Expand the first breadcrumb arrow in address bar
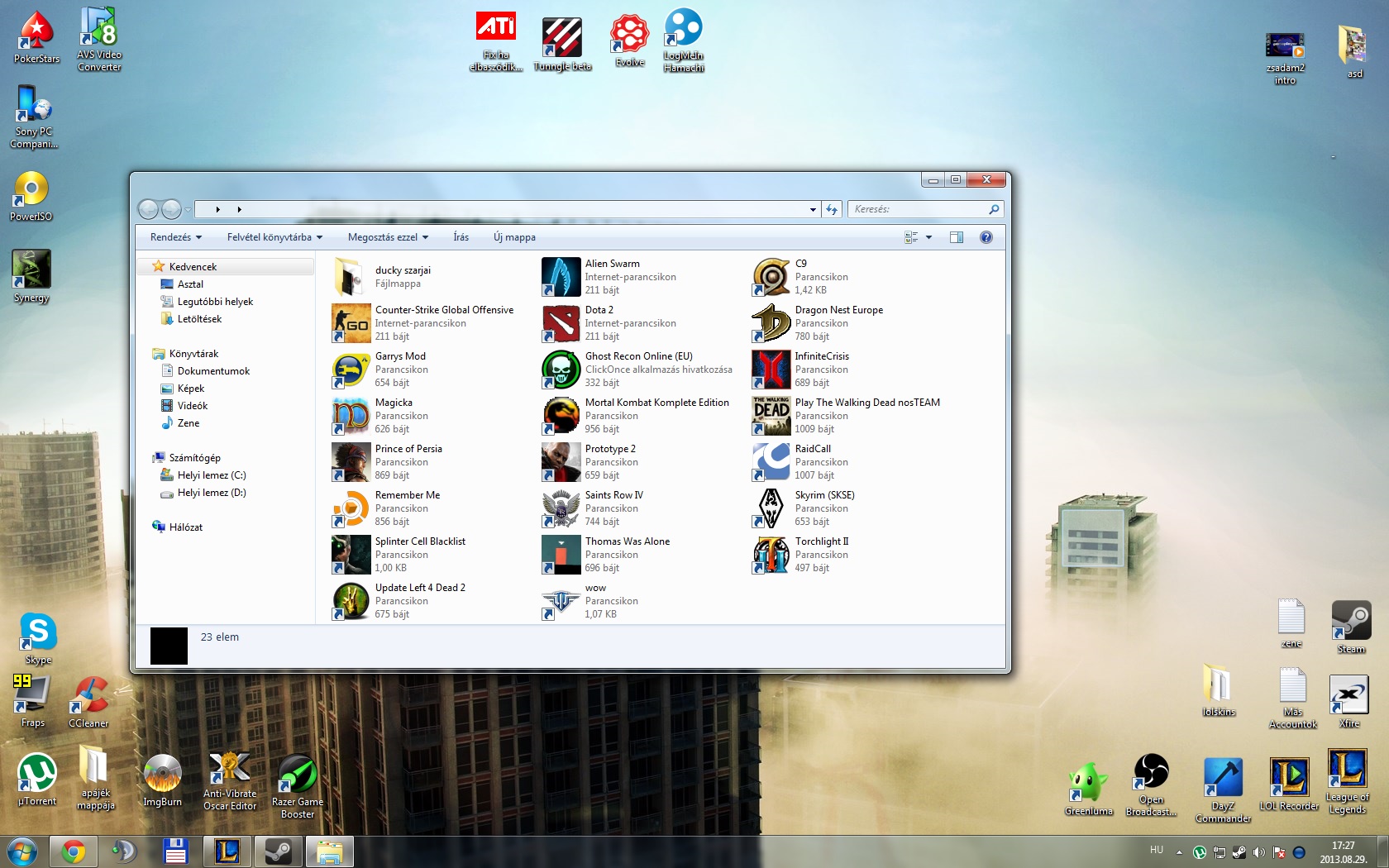The height and width of the screenshot is (868, 1389). [x=217, y=210]
